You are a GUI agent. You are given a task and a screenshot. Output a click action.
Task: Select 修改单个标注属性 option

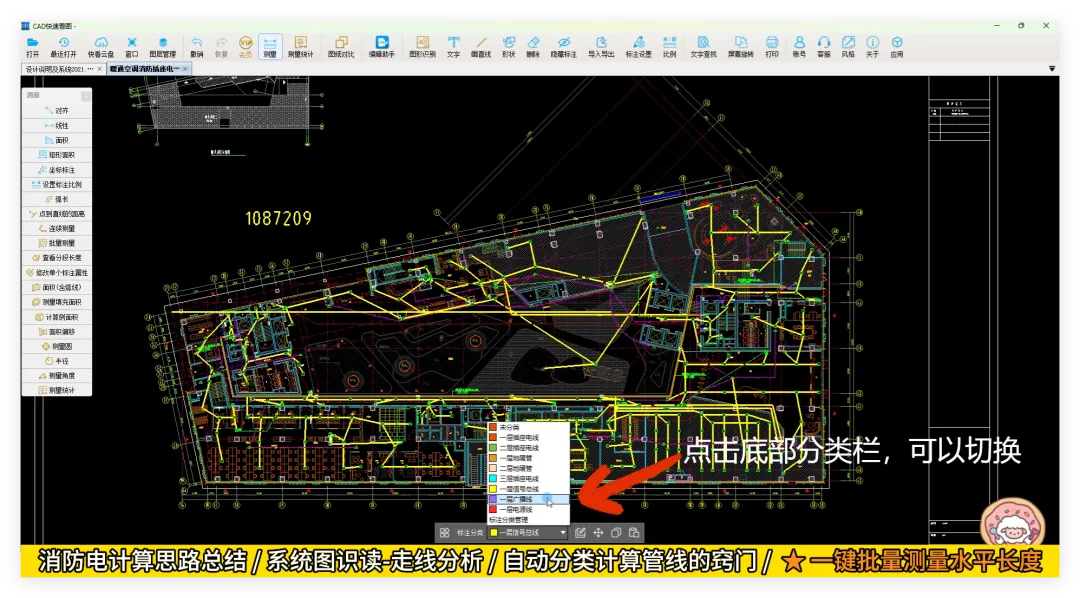(56, 273)
